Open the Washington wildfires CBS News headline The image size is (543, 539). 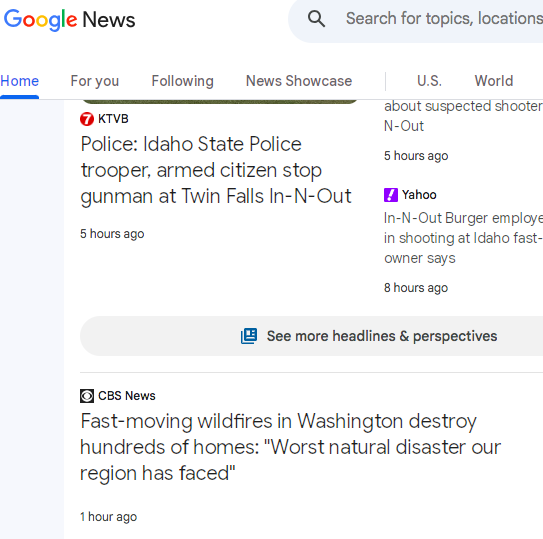coord(291,447)
